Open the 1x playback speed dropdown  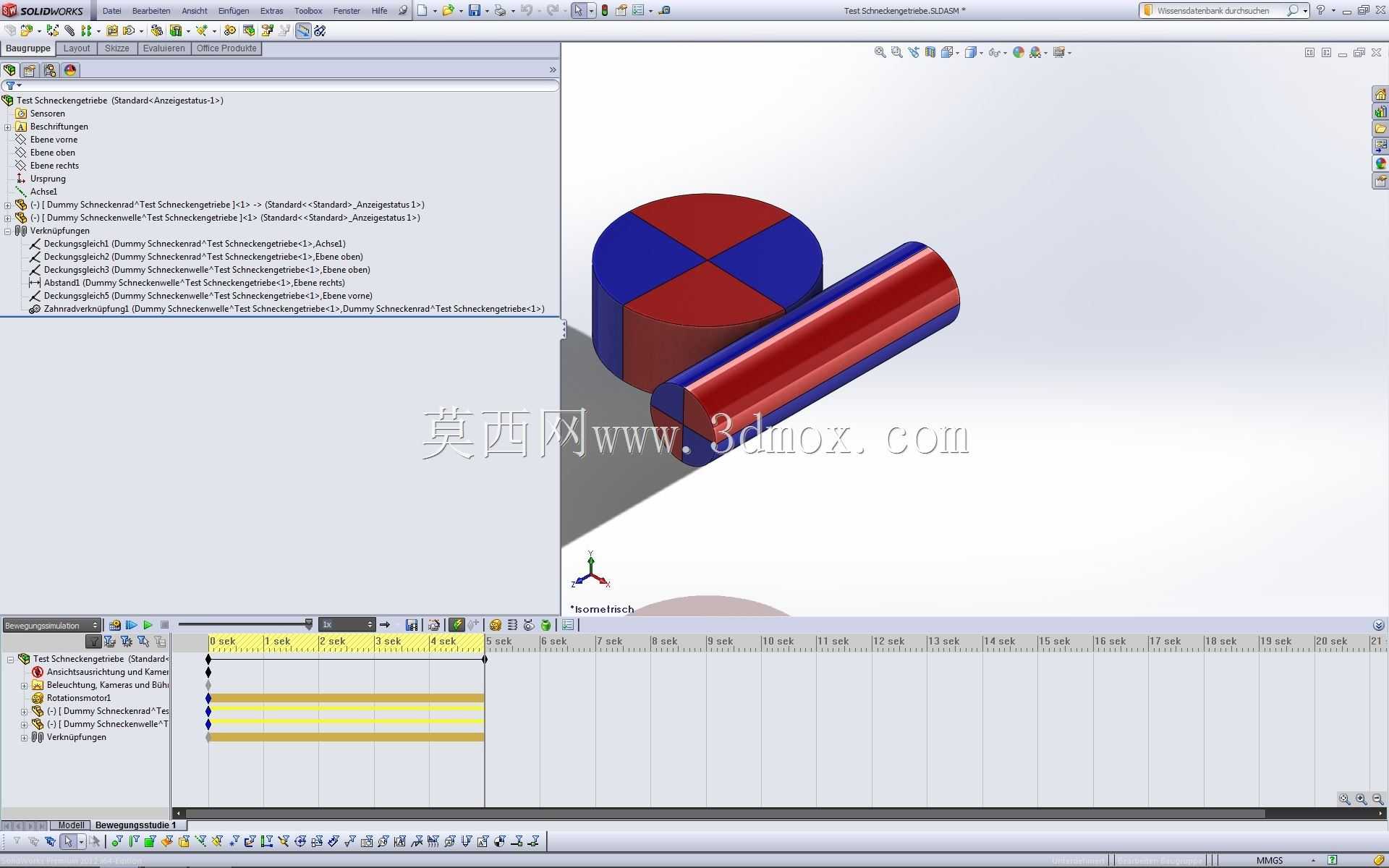point(347,625)
